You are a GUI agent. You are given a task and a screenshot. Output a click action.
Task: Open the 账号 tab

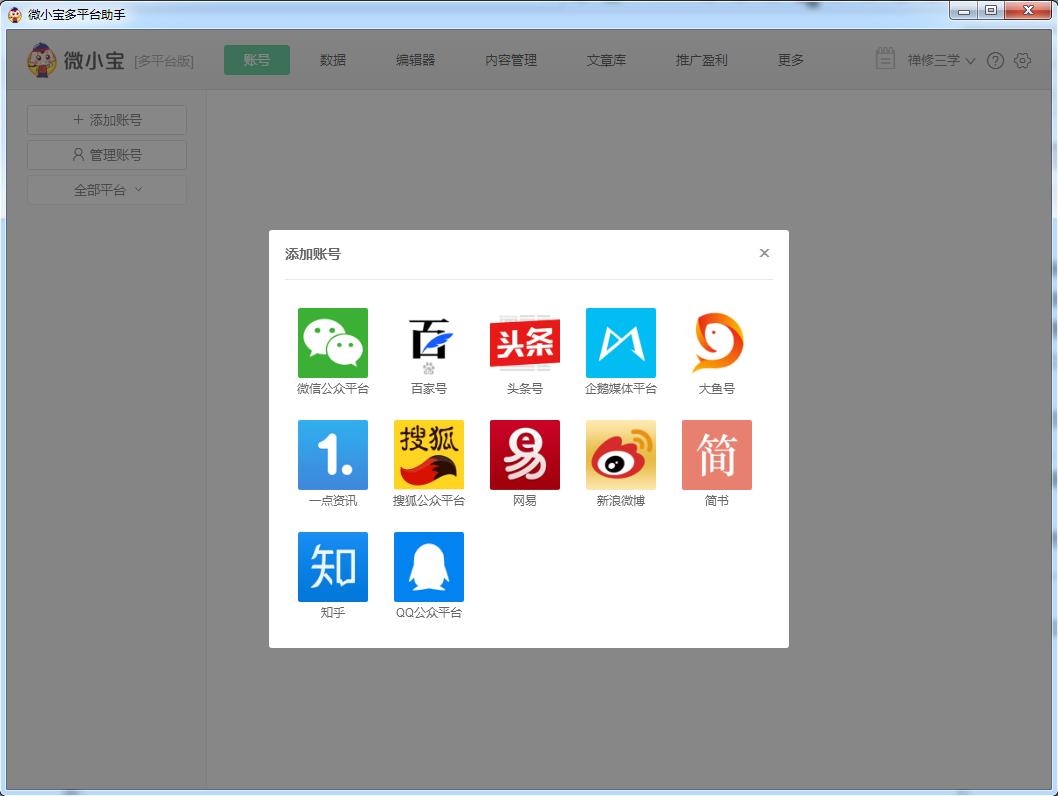257,60
